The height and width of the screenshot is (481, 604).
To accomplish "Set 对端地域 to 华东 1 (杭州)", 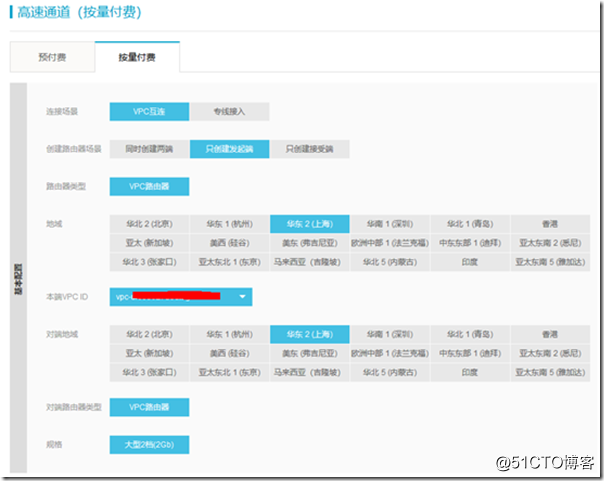I will pyautogui.click(x=230, y=334).
